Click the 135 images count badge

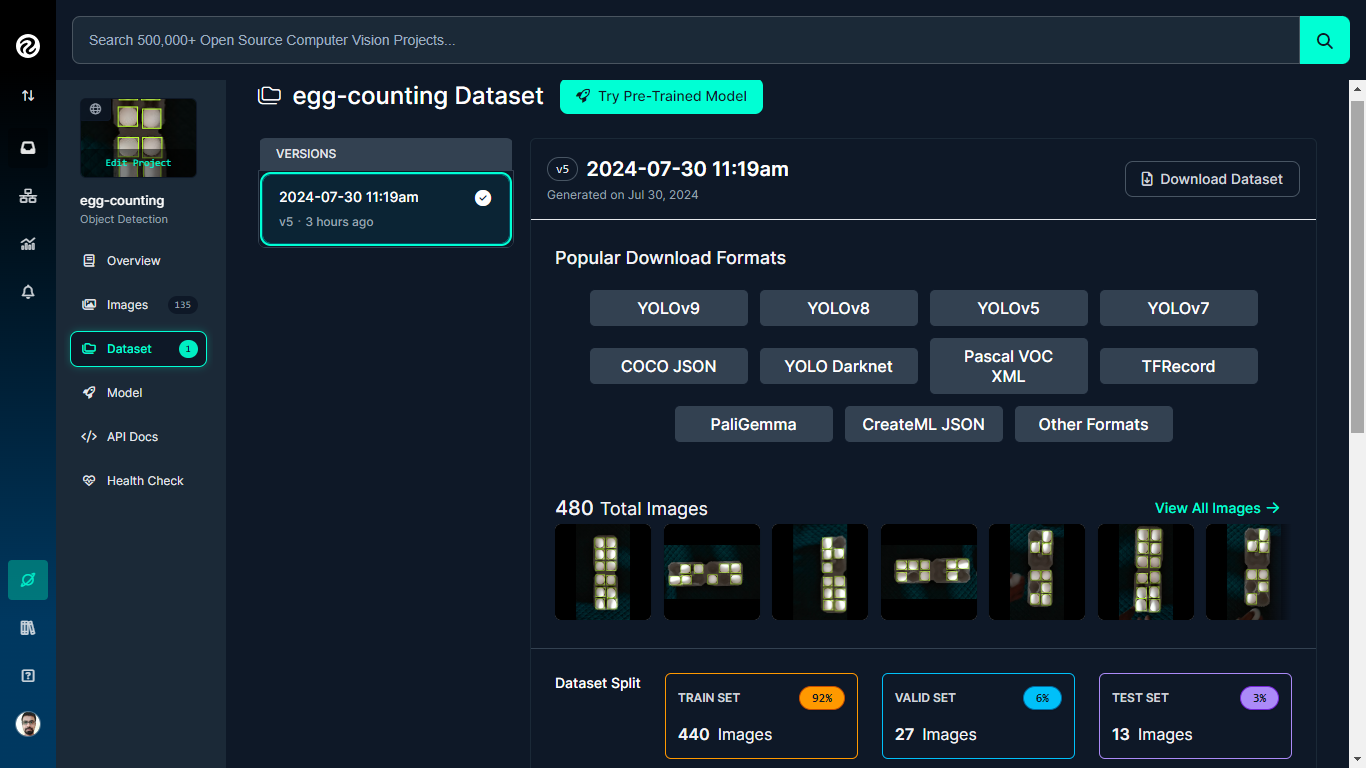tap(182, 305)
